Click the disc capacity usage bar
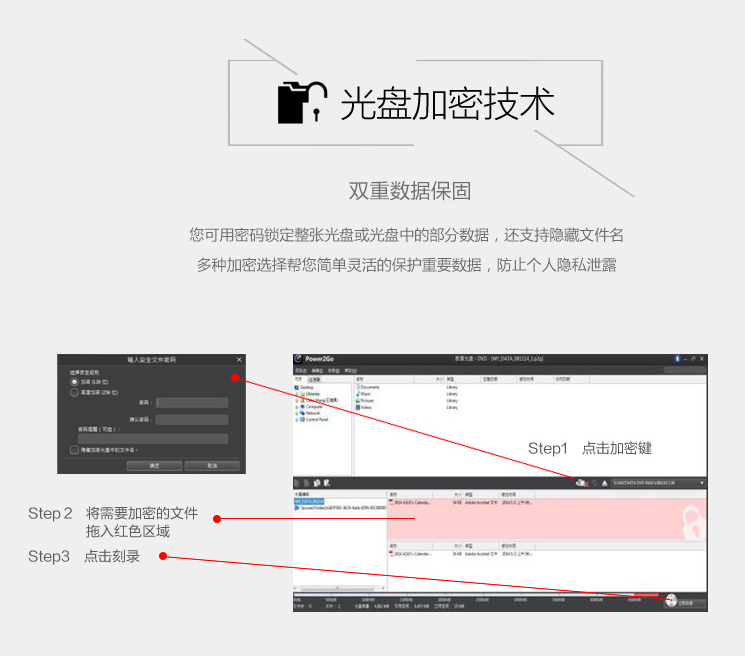The width and height of the screenshot is (745, 656). point(476,594)
